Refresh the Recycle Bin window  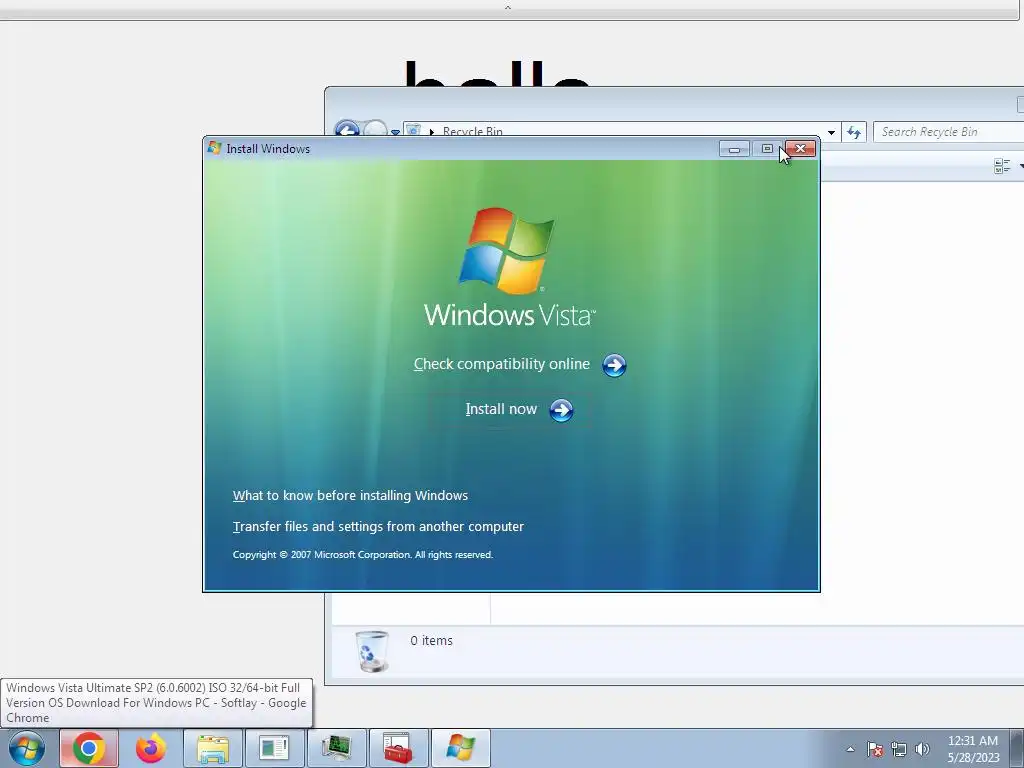coord(854,133)
